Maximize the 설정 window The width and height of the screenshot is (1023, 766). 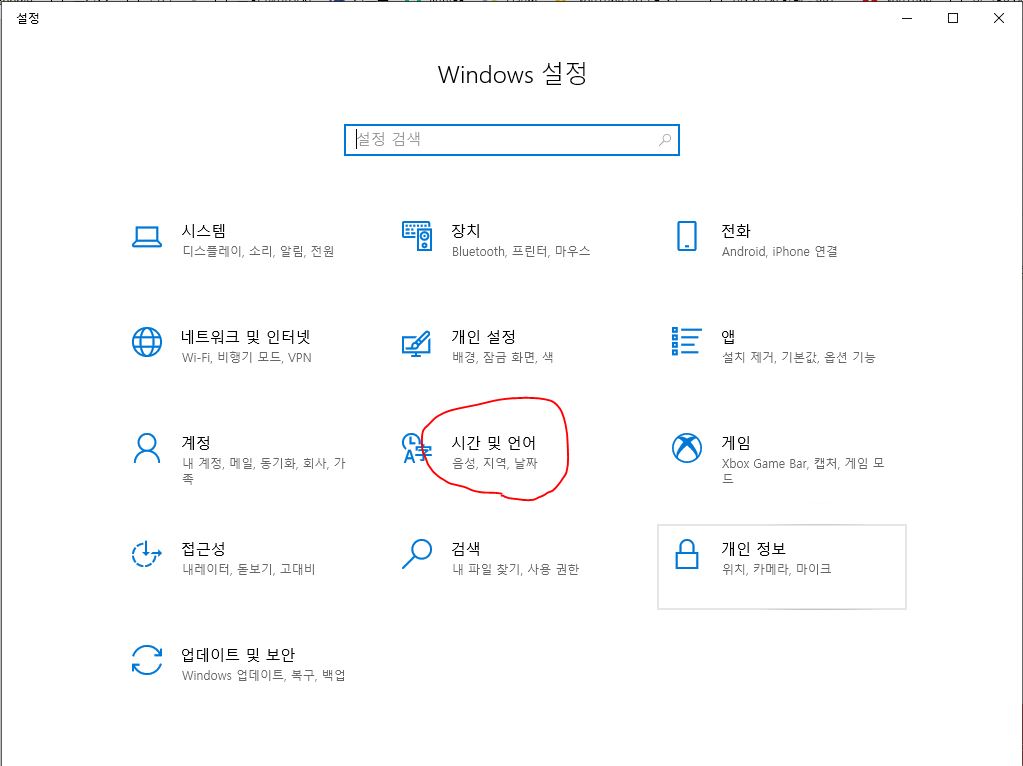[x=953, y=18]
